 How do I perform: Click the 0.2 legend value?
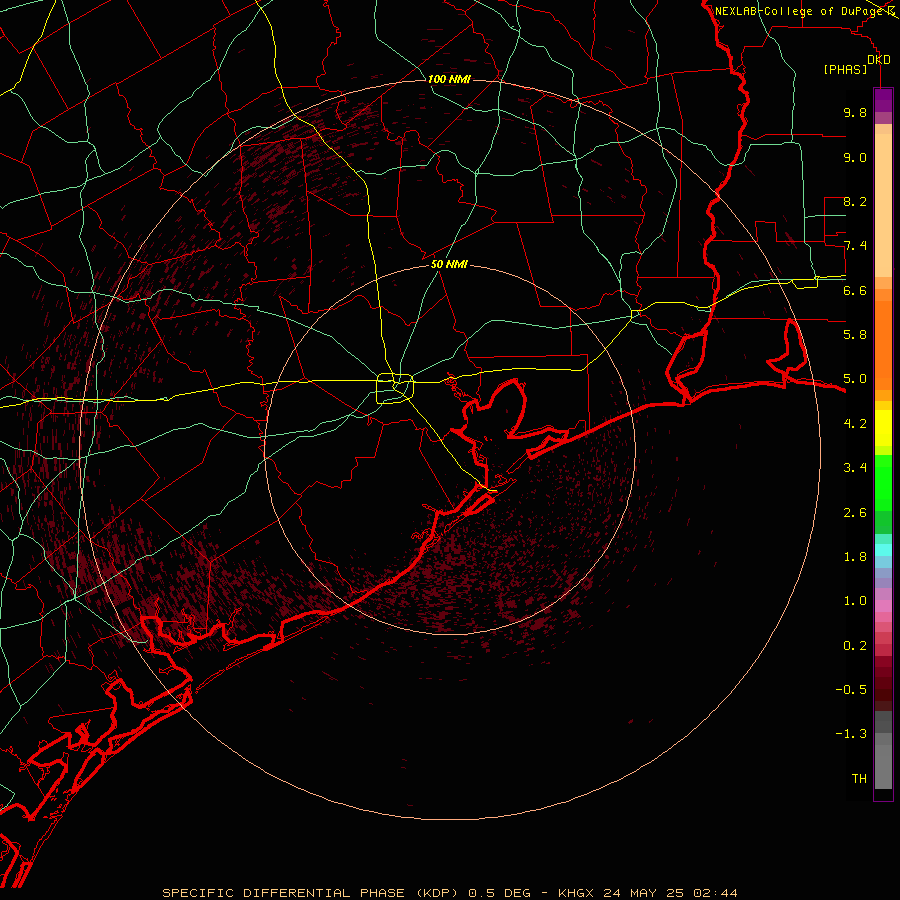pos(855,646)
